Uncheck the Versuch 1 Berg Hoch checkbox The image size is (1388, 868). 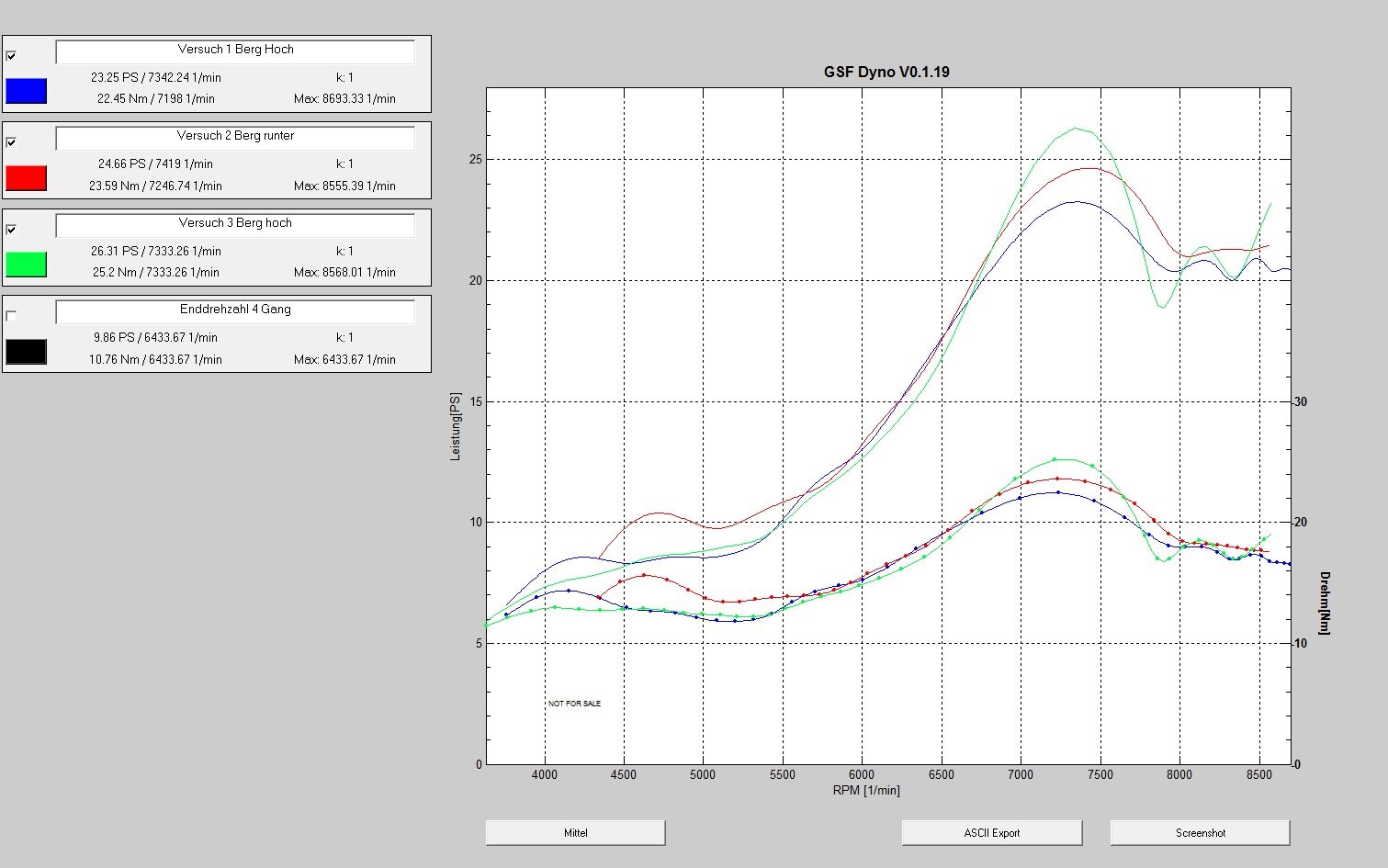(11, 56)
